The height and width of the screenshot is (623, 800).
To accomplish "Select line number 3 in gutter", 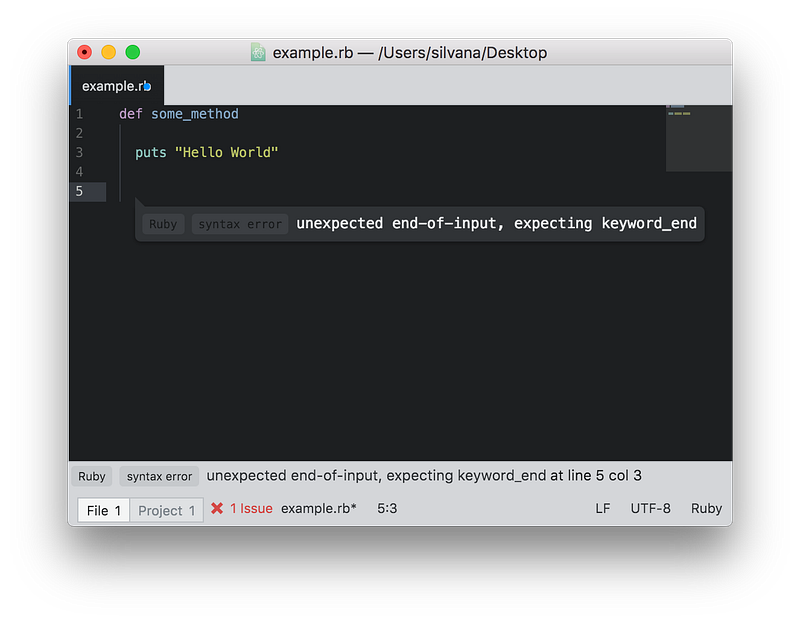I will pos(79,153).
